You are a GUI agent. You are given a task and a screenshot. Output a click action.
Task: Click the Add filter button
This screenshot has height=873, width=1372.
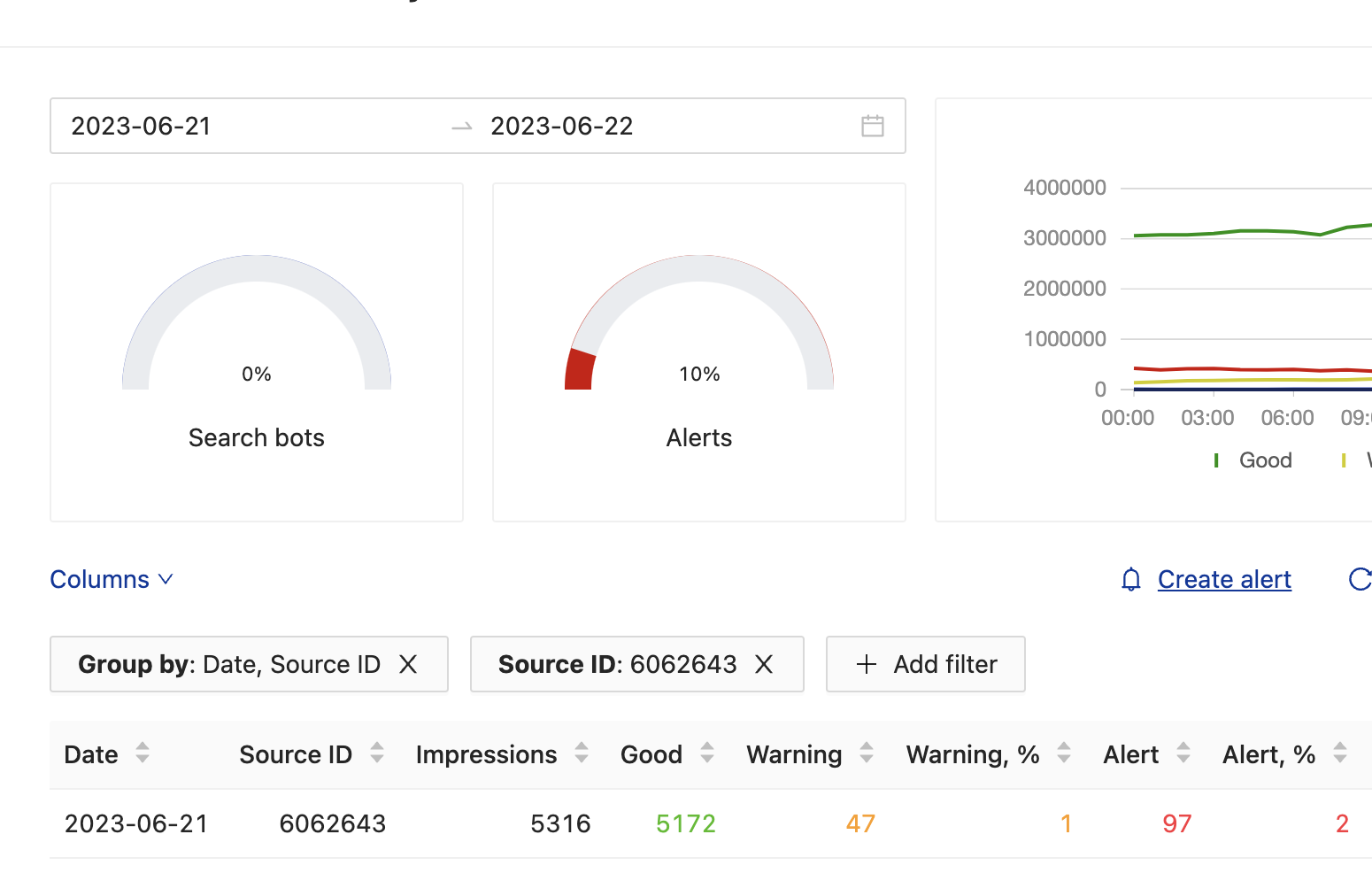[x=925, y=664]
